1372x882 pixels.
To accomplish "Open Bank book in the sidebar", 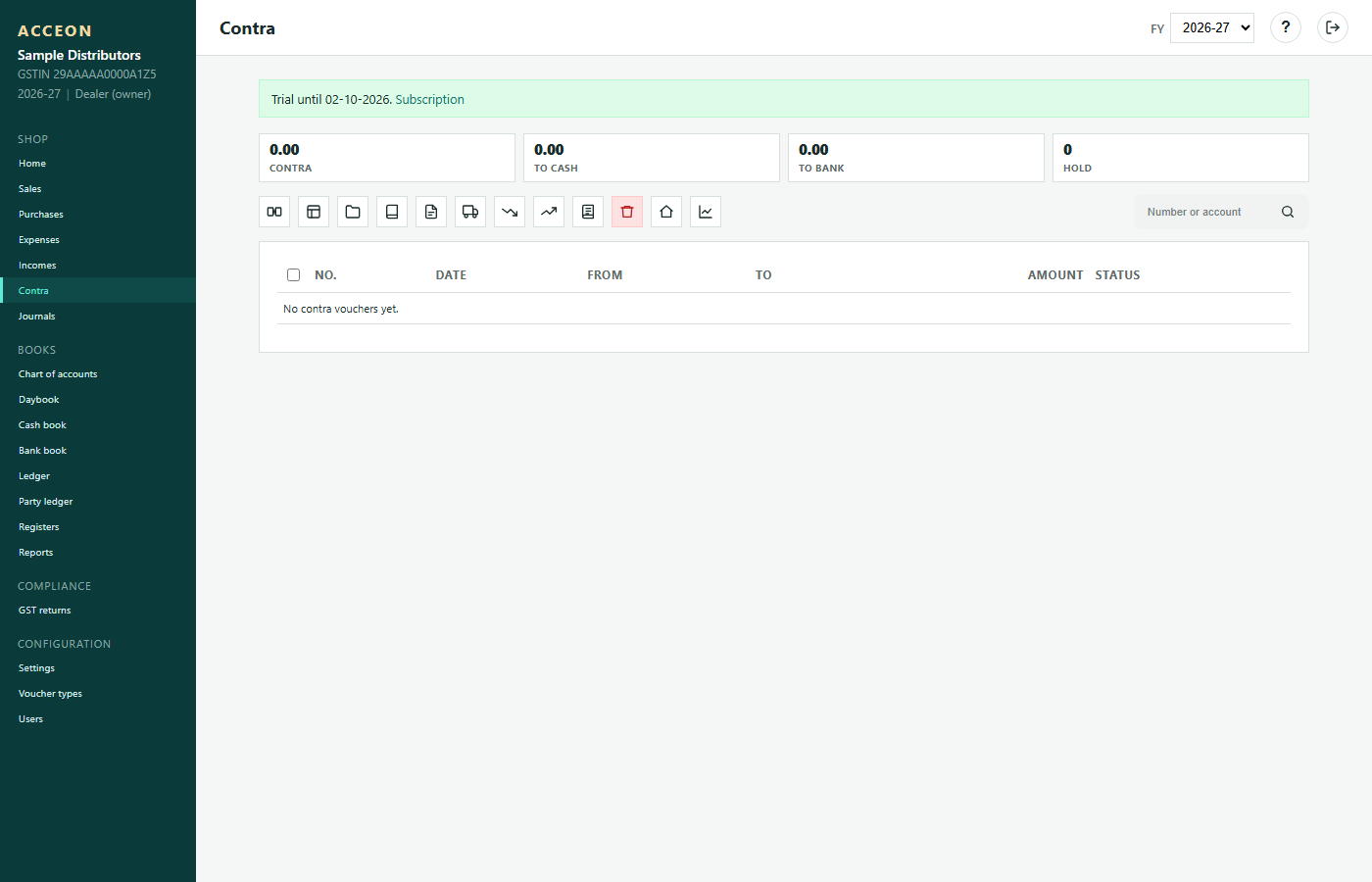I will pyautogui.click(x=98, y=451).
